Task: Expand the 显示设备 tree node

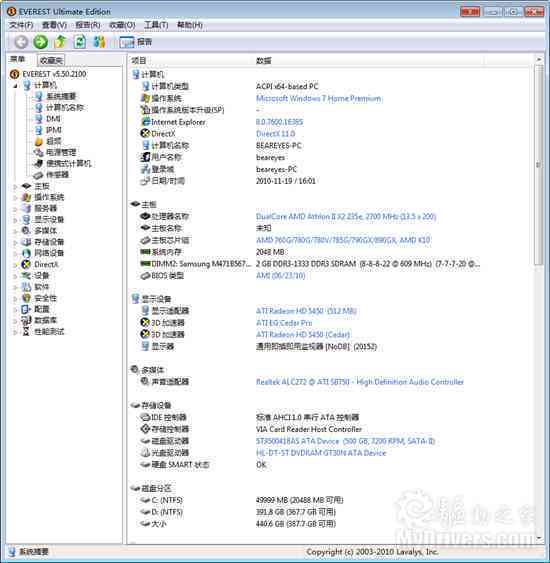Action: click(x=15, y=220)
